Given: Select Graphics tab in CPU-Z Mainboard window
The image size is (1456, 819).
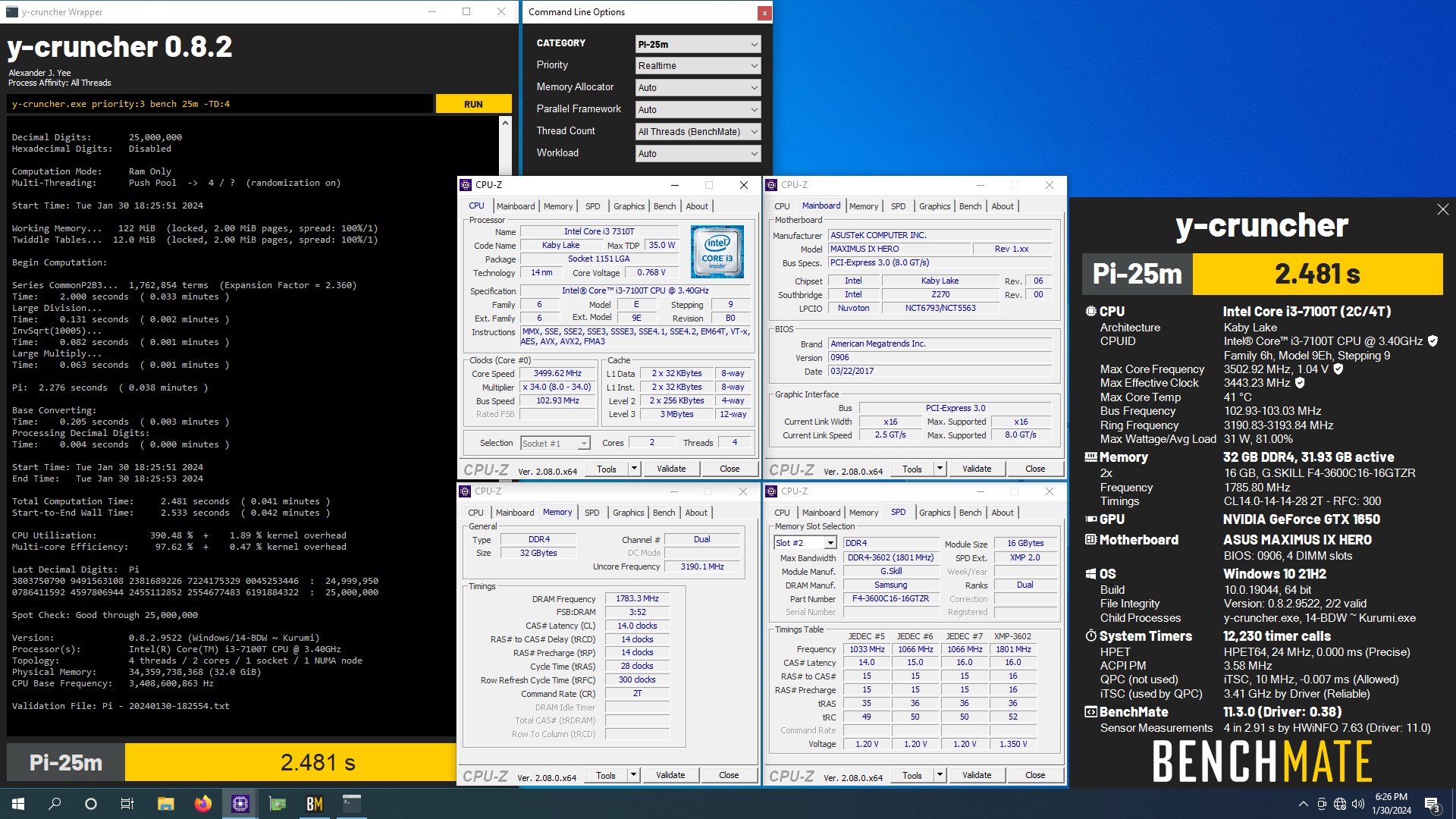Looking at the screenshot, I should pos(934,206).
